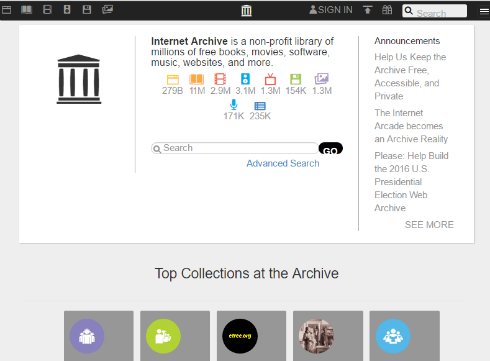Open the red TV icon (1.3M)
The image size is (490, 361).
(x=270, y=79)
